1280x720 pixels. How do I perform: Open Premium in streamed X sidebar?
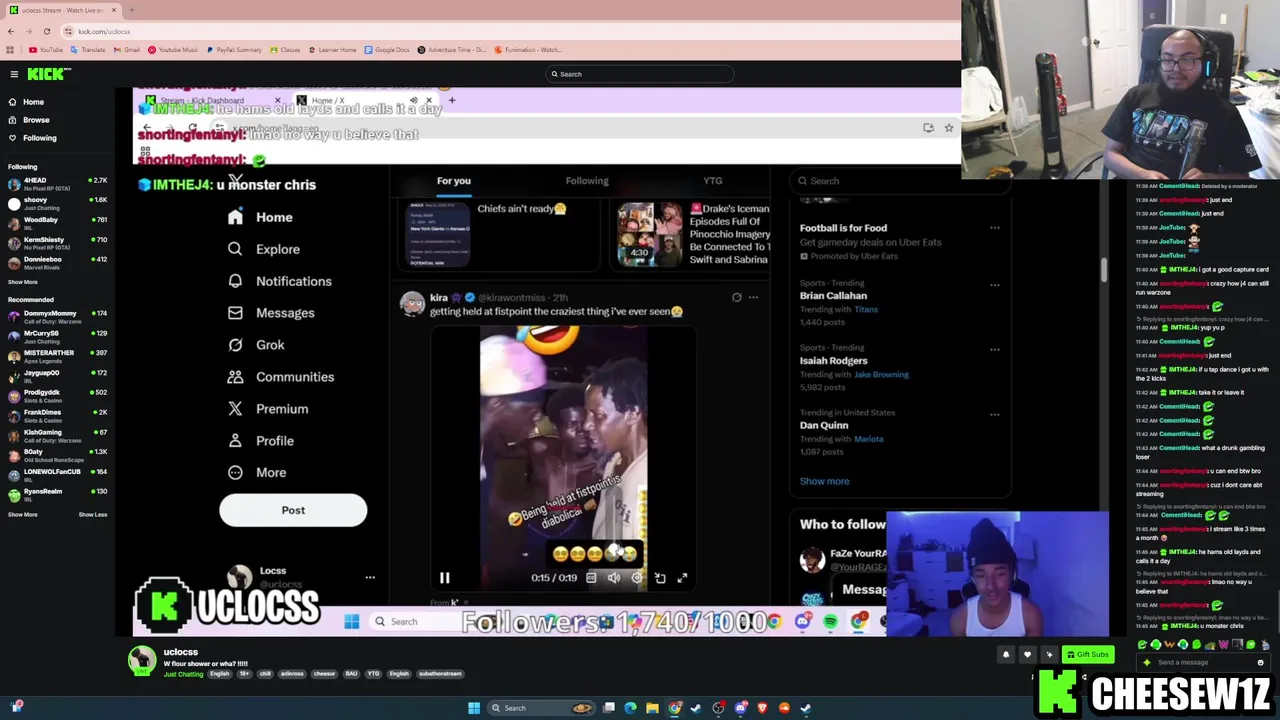tap(267, 409)
